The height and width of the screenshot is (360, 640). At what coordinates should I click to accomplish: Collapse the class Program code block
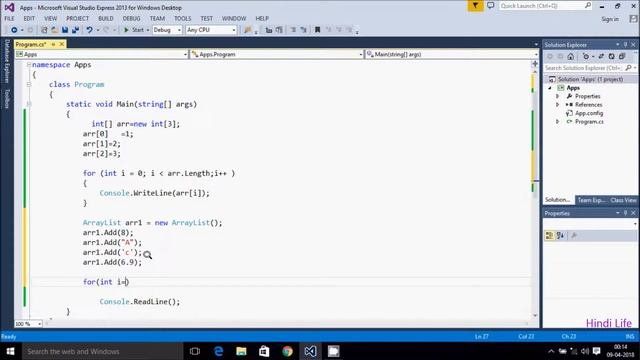click(29, 84)
